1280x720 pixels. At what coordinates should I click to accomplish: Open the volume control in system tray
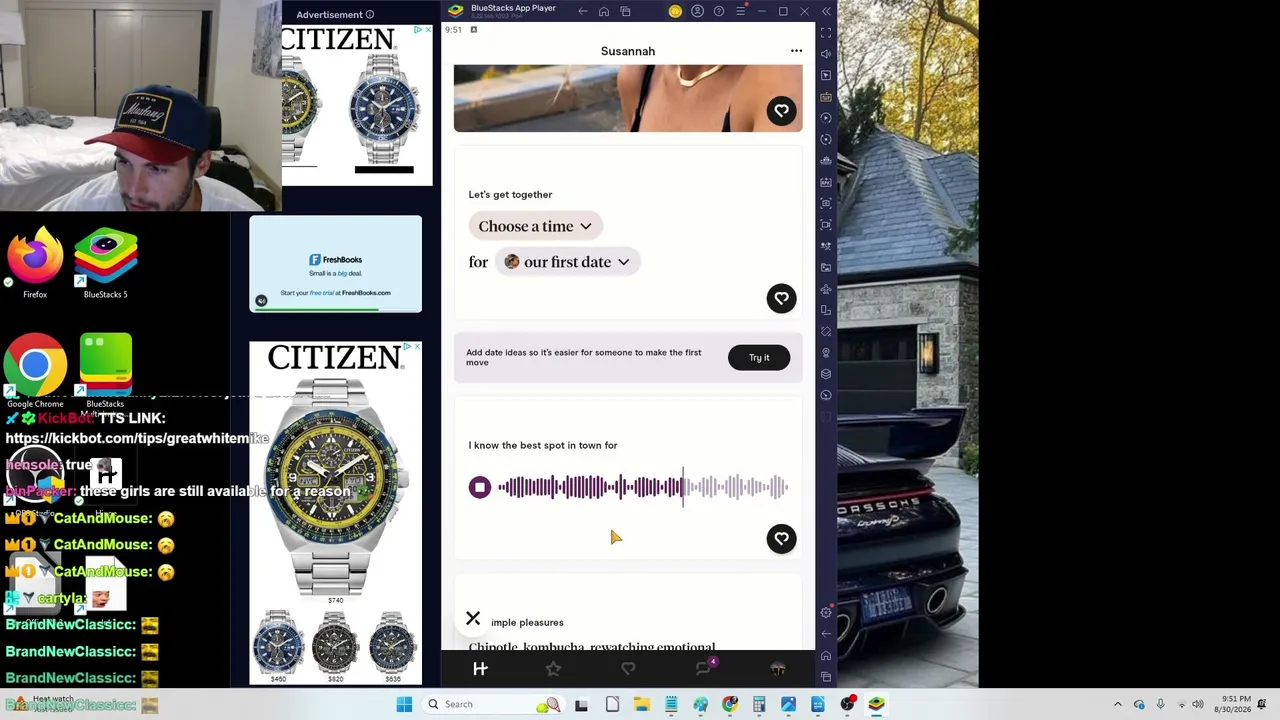[1198, 704]
